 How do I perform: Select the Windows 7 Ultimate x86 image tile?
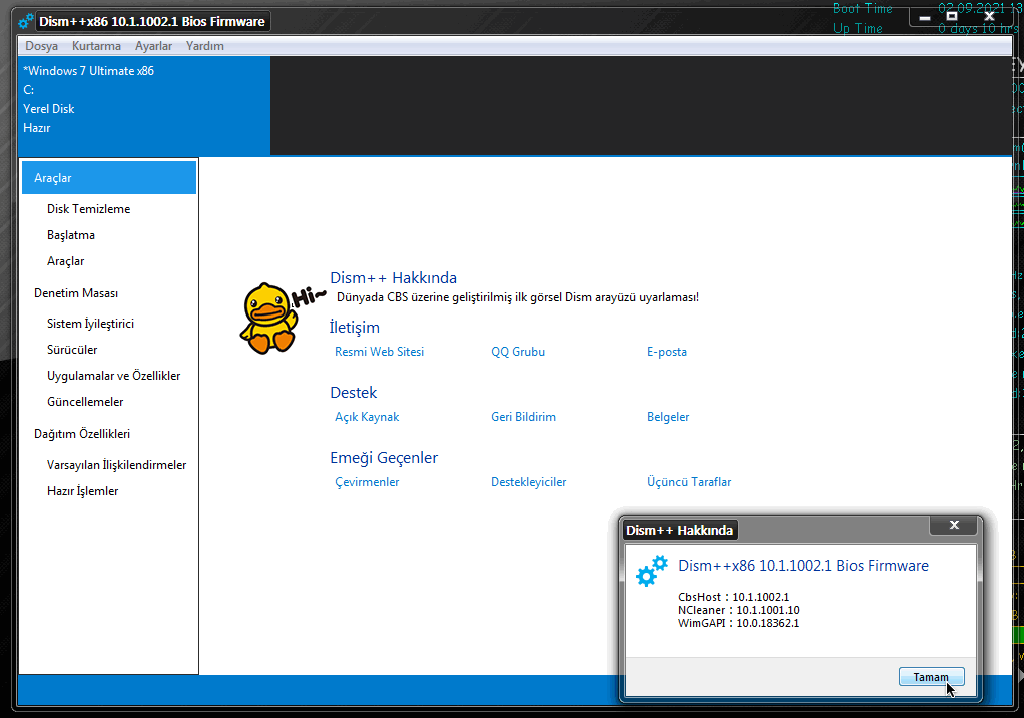point(144,106)
